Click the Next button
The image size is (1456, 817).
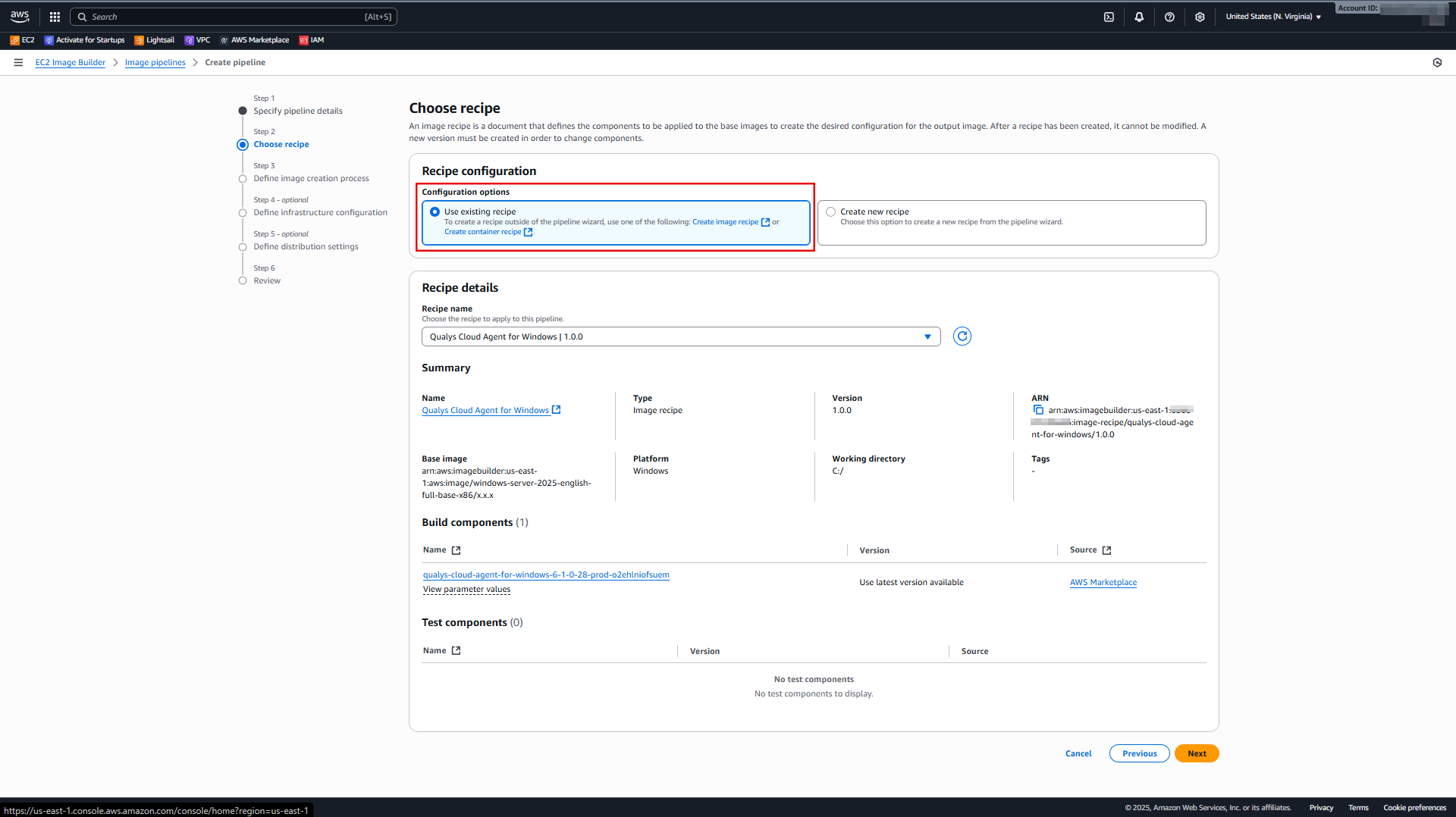pyautogui.click(x=1196, y=753)
